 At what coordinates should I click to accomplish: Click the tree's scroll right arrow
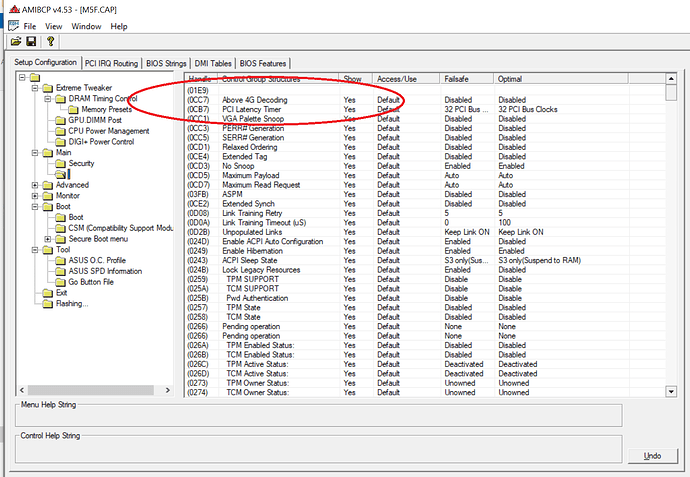(167, 390)
